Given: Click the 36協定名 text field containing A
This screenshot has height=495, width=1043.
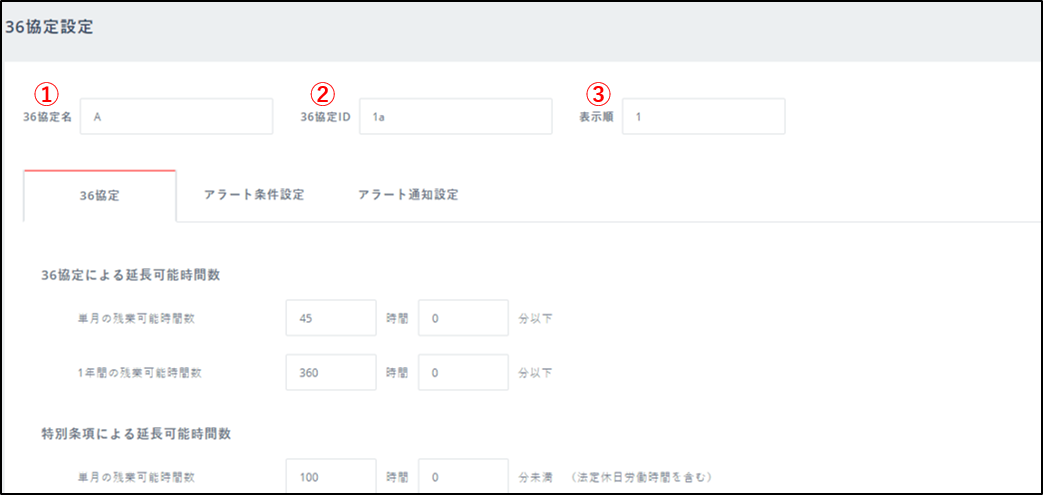Looking at the screenshot, I should (x=176, y=116).
